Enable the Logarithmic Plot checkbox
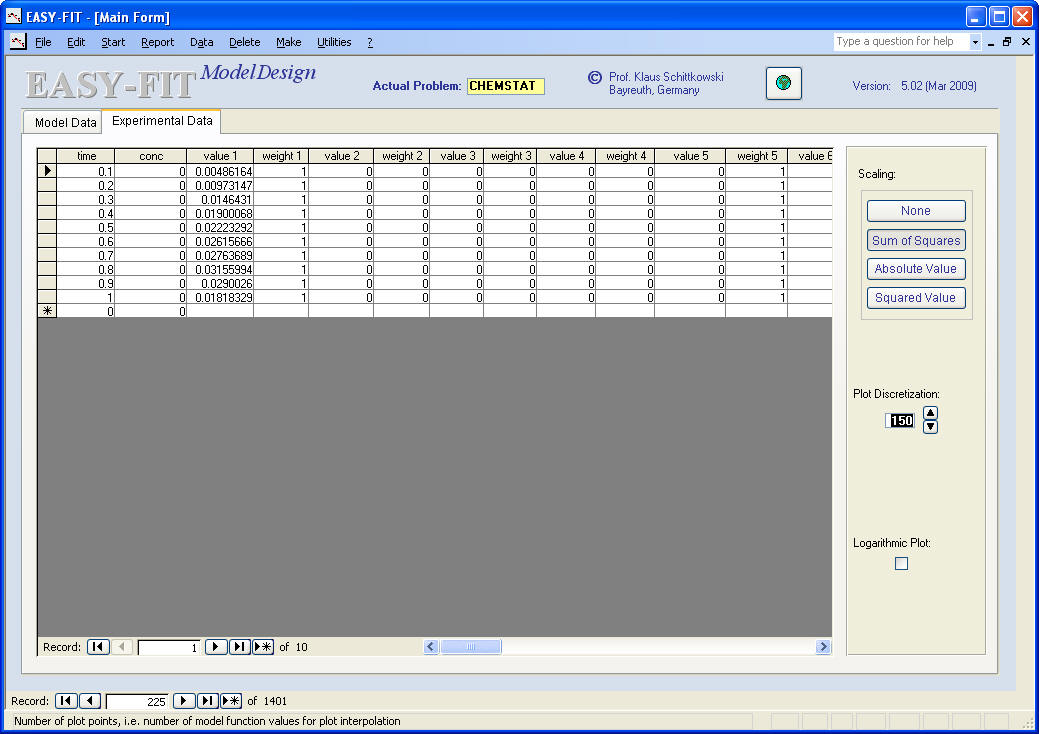Viewport: 1039px width, 734px height. point(901,564)
